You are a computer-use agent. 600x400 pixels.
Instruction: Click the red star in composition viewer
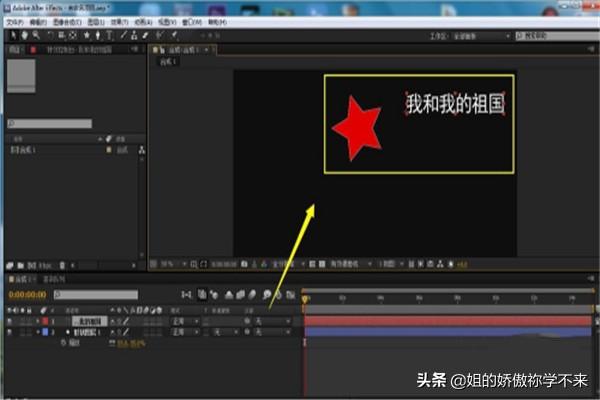click(x=355, y=129)
